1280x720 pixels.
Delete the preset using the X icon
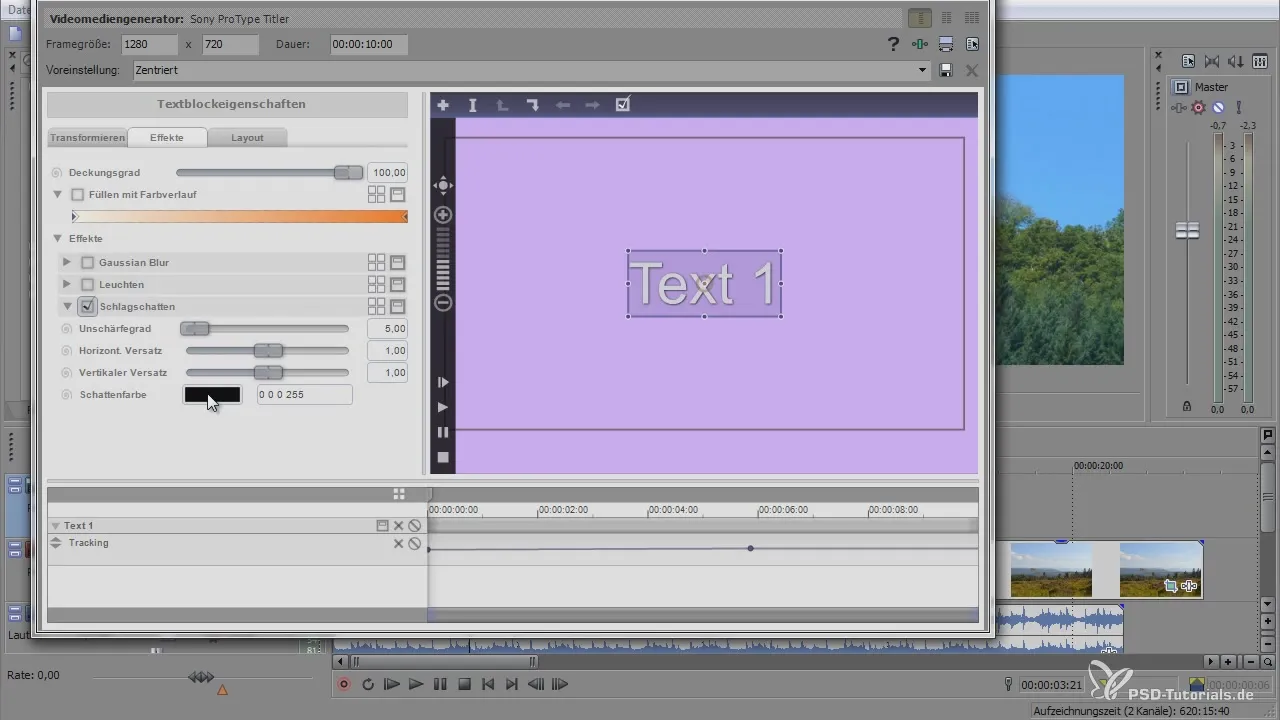(971, 71)
